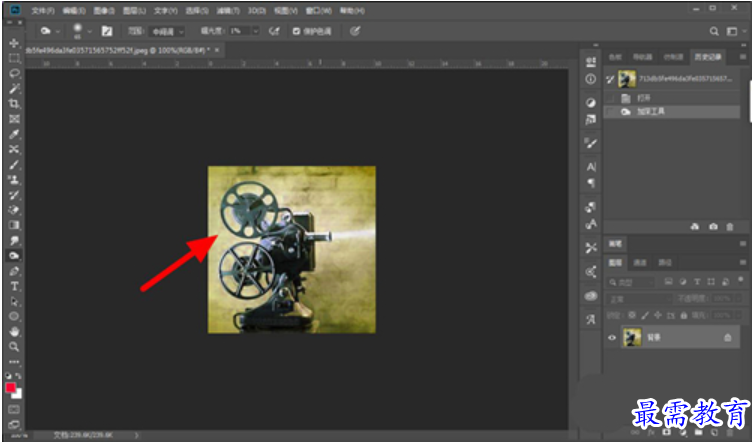Open the Layers panel menu button

click(743, 263)
